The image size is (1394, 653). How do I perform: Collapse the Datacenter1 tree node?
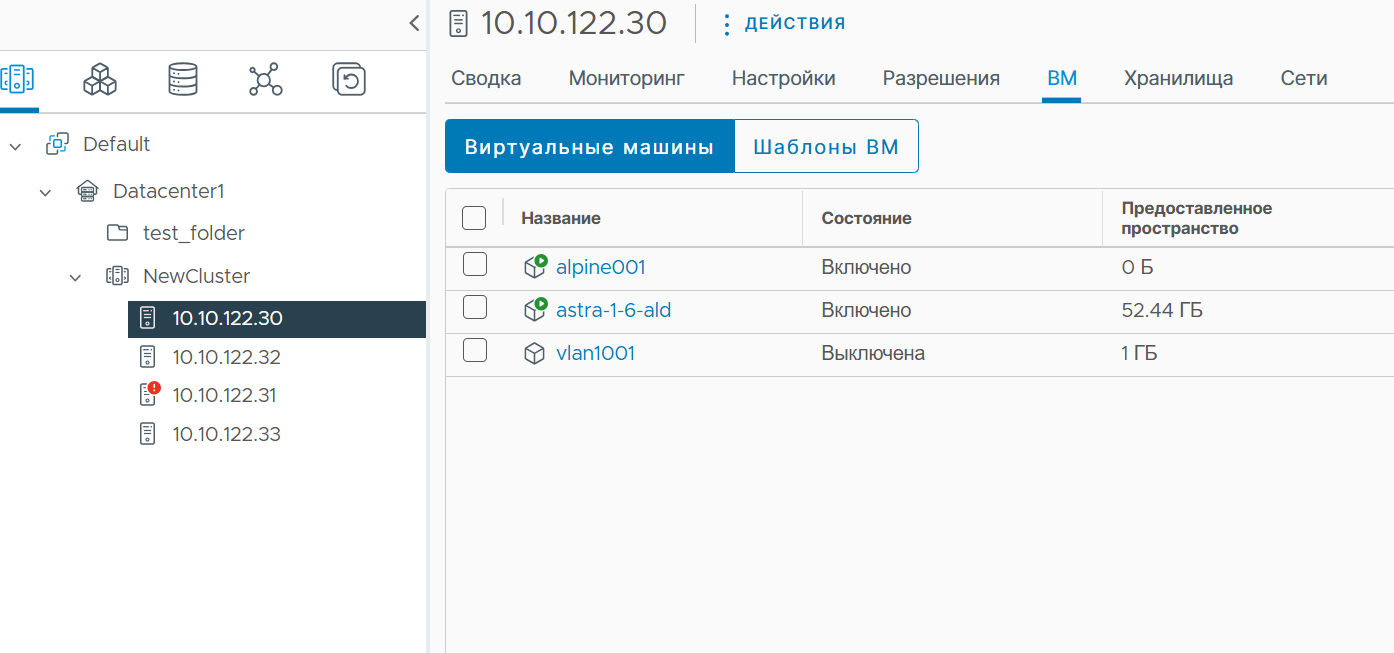[45, 192]
